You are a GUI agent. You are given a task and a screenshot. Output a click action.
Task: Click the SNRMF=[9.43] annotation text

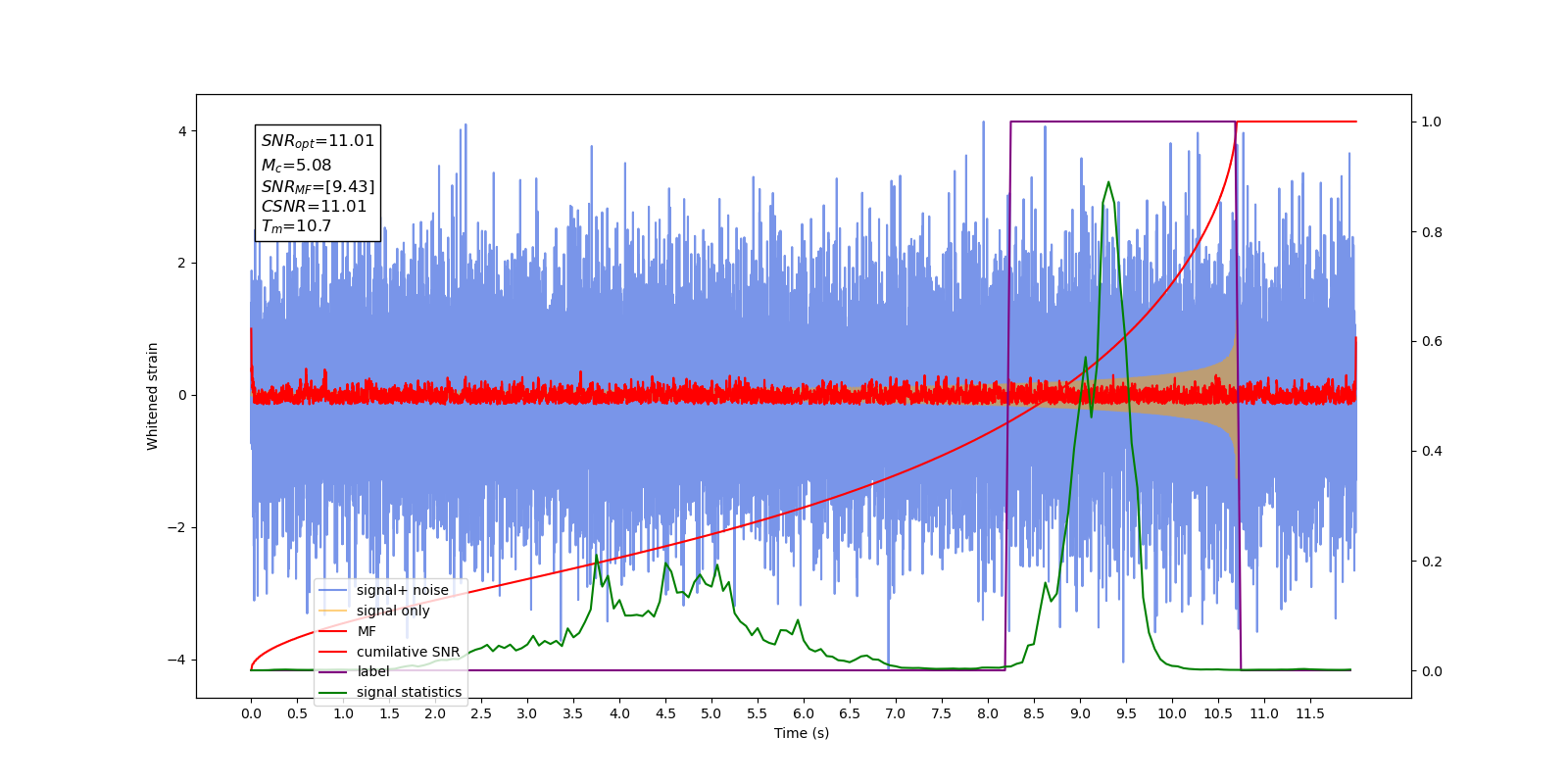(318, 186)
